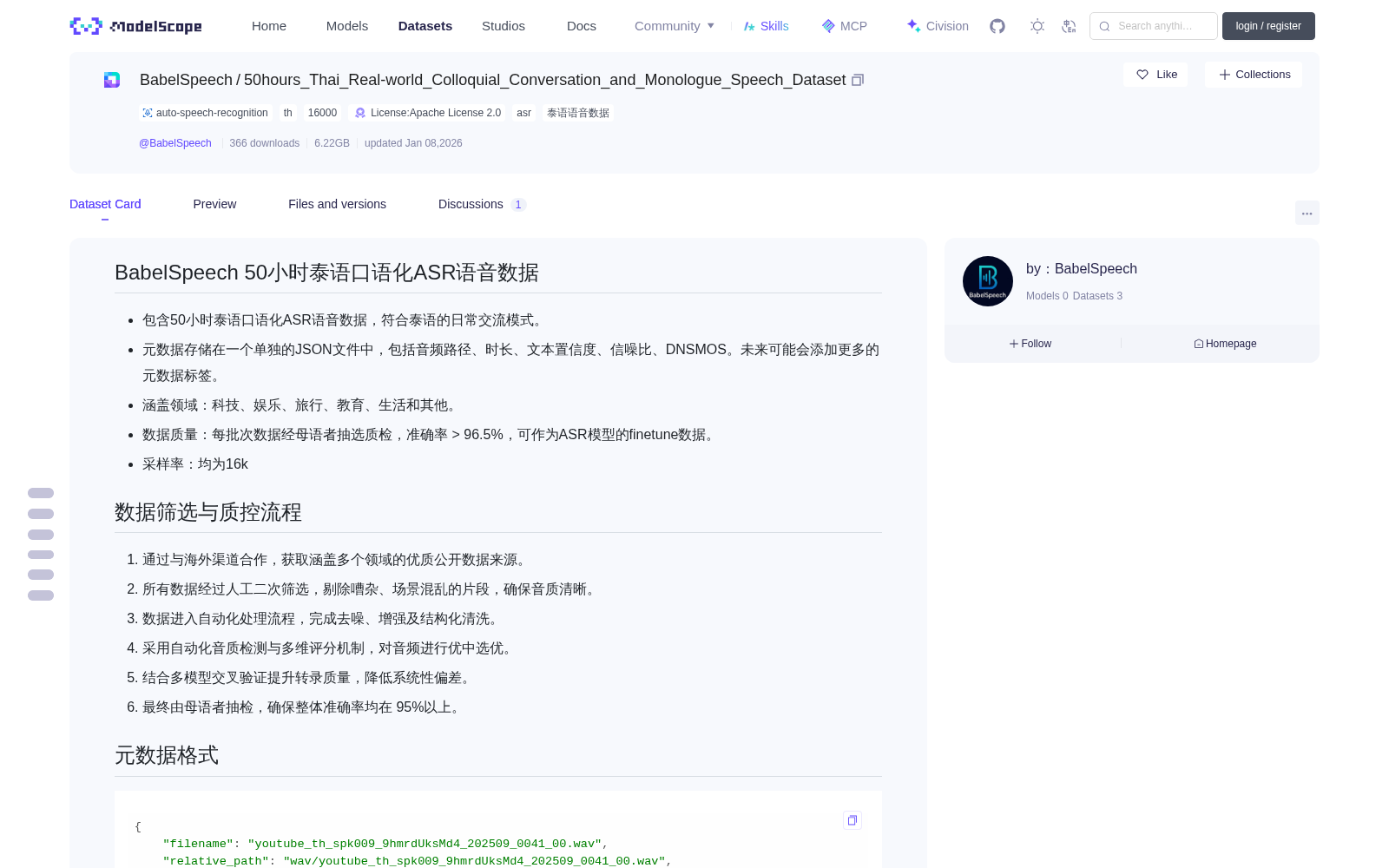Click the 366 downloads text
The image size is (1389, 868).
click(x=265, y=143)
